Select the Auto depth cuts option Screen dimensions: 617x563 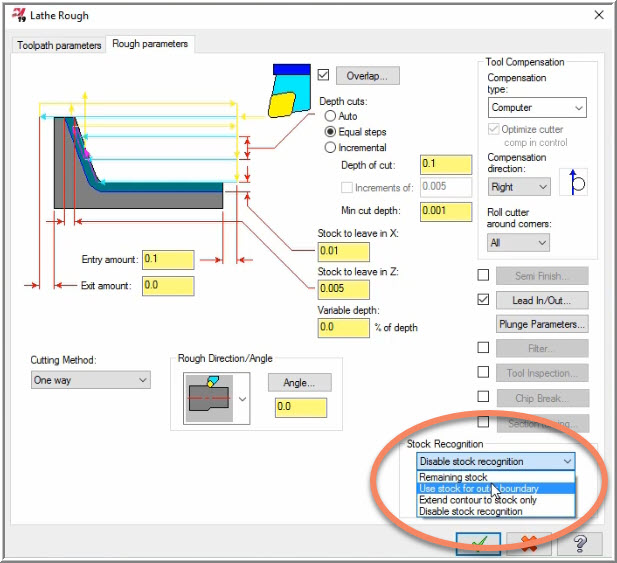coord(331,117)
